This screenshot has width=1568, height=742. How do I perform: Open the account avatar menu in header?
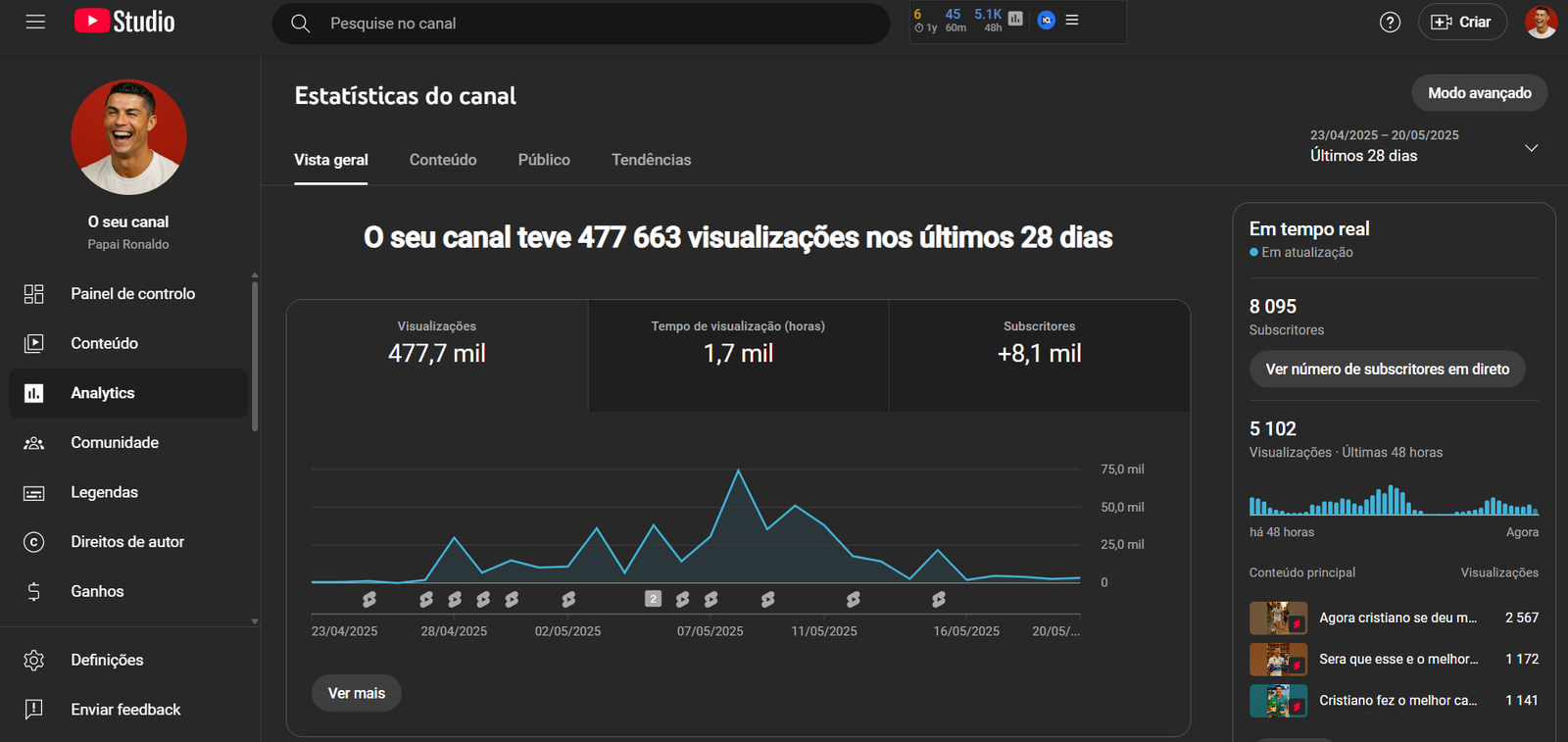pos(1541,22)
